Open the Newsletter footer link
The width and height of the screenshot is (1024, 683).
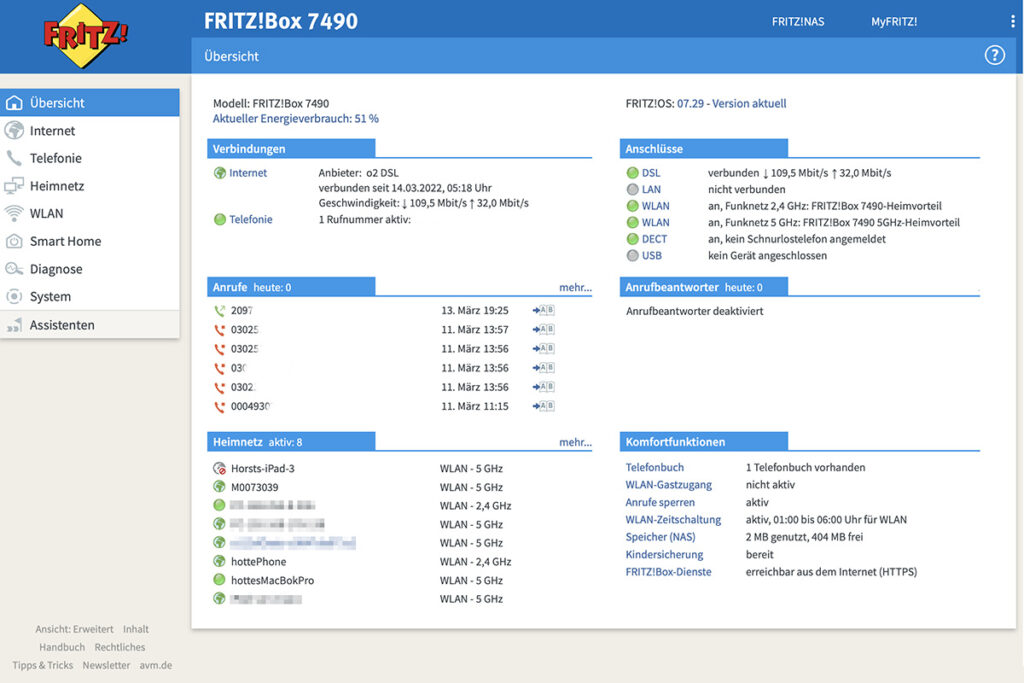click(x=106, y=665)
